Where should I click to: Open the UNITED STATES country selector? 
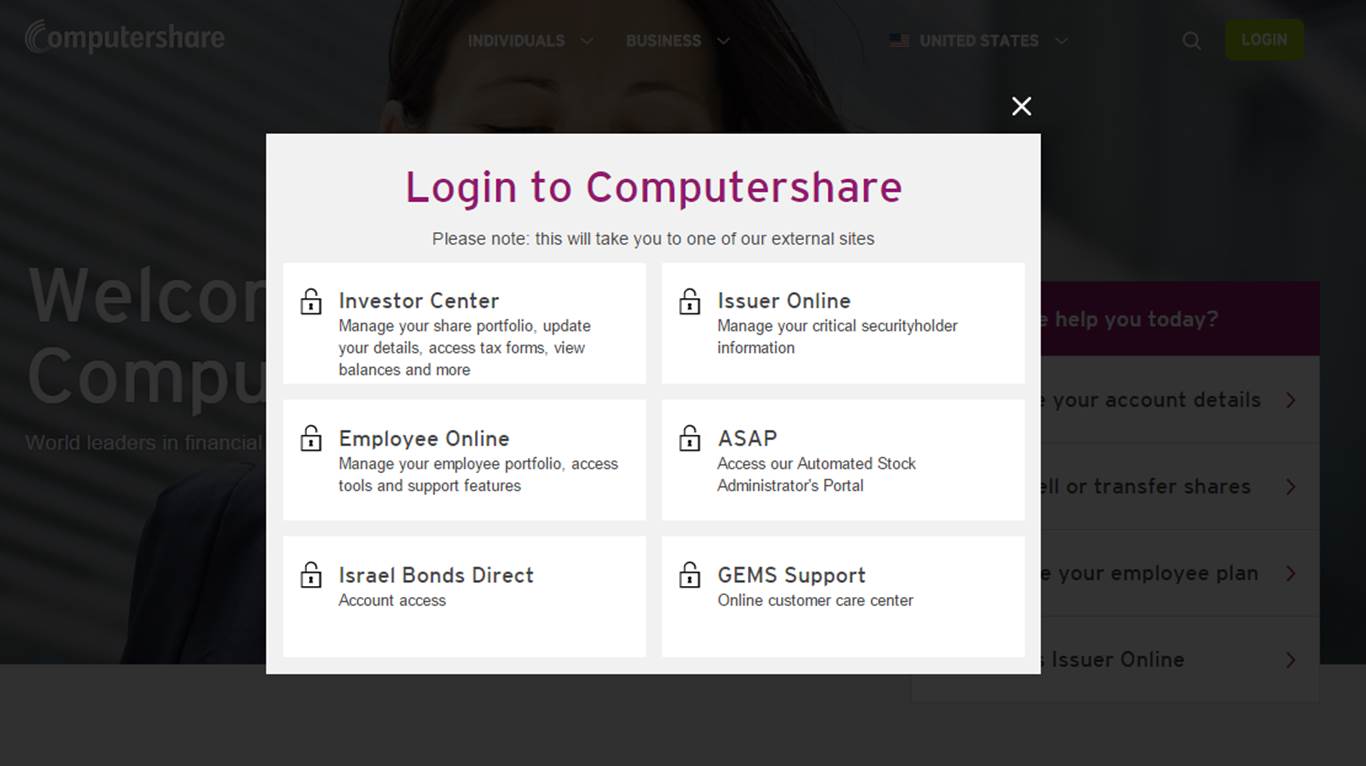(x=979, y=41)
